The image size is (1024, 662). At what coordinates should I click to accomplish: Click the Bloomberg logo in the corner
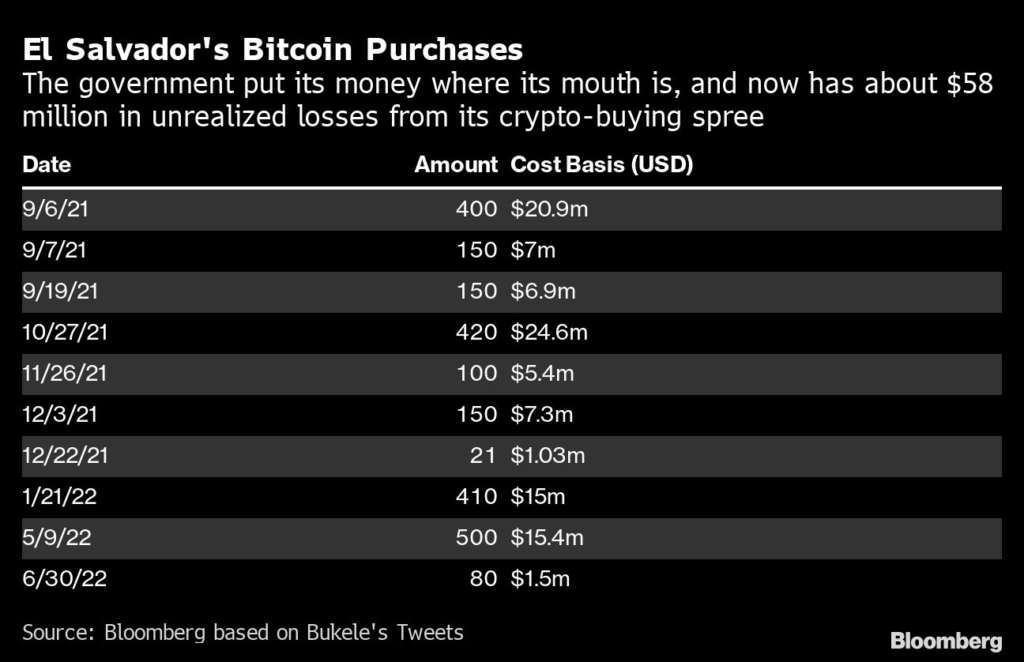(946, 639)
